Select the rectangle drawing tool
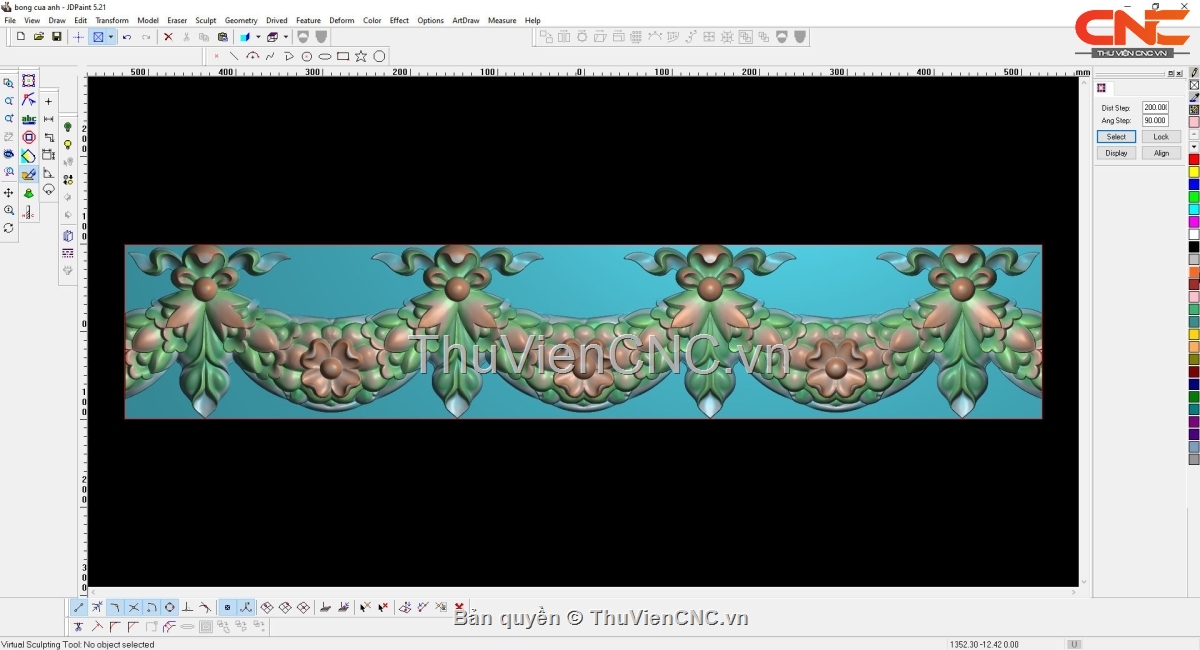The width and height of the screenshot is (1200, 650). 343,57
